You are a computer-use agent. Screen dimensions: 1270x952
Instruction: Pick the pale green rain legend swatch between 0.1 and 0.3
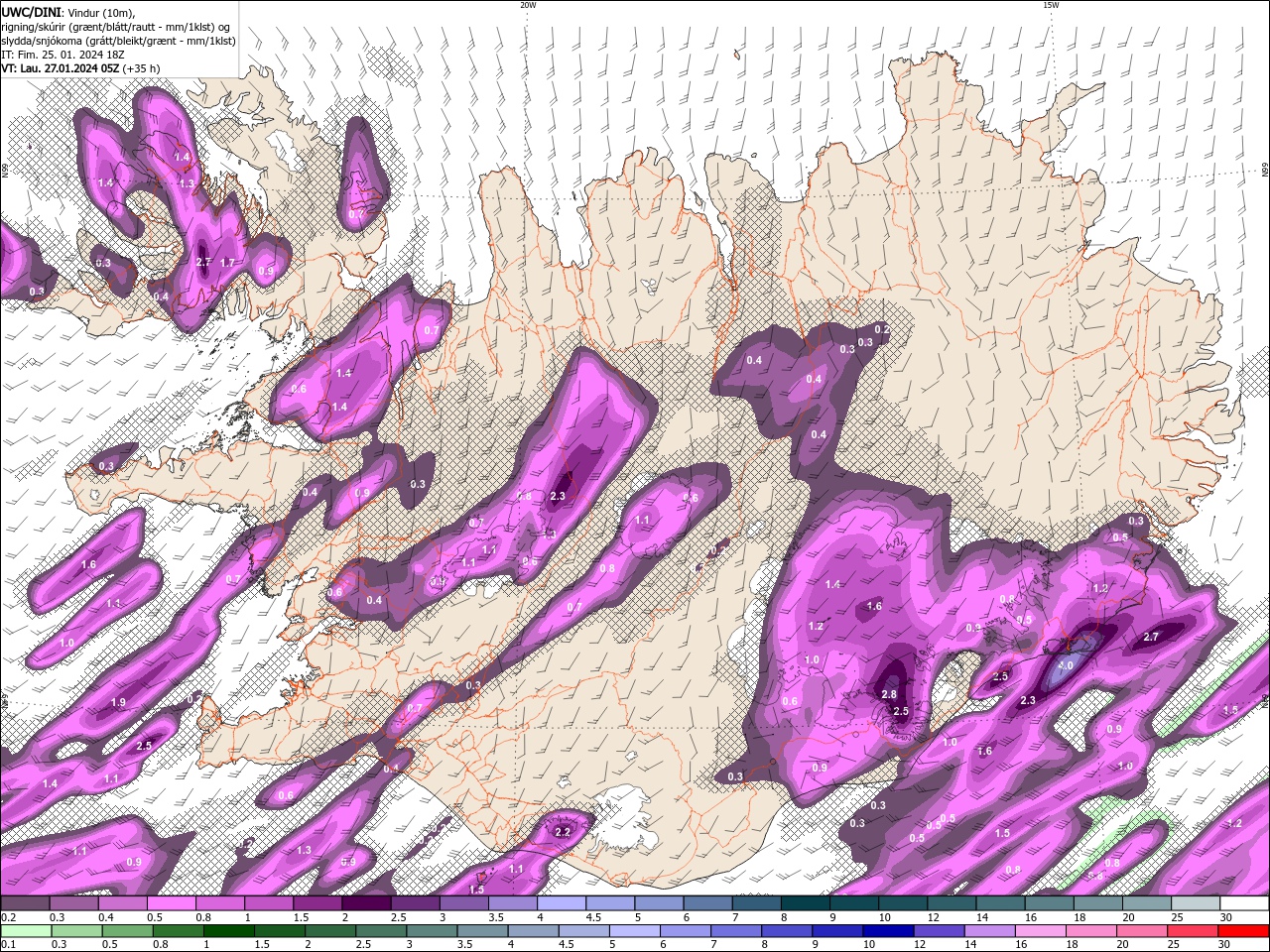click(25, 931)
